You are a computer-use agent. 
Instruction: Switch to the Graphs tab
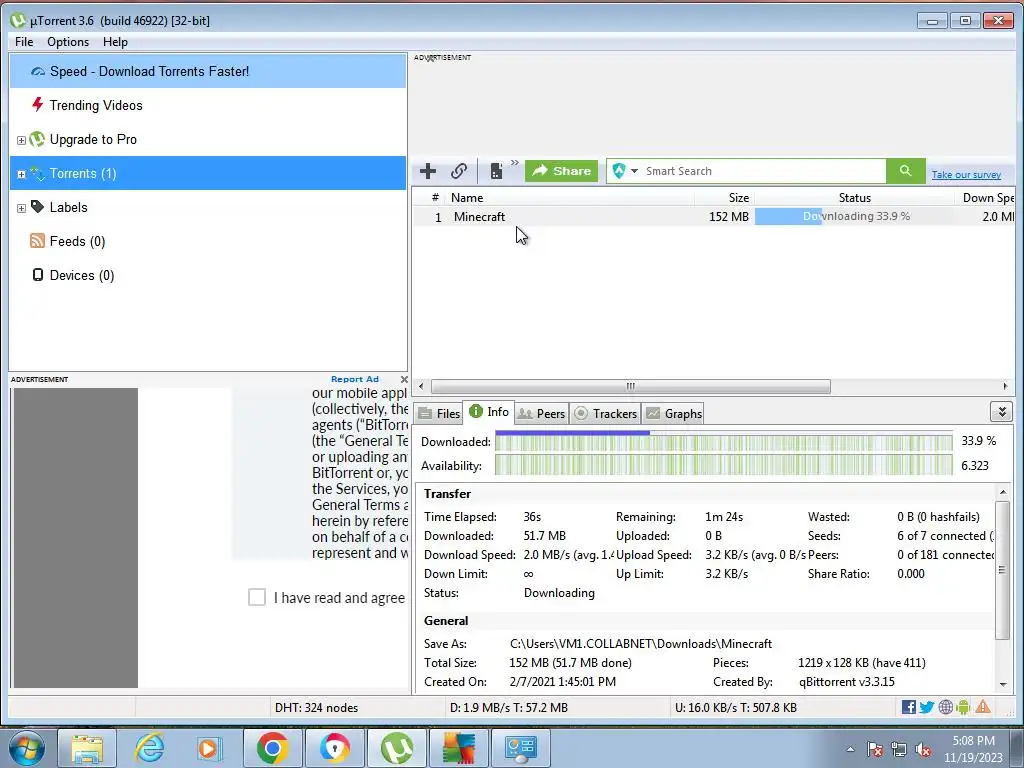(674, 413)
